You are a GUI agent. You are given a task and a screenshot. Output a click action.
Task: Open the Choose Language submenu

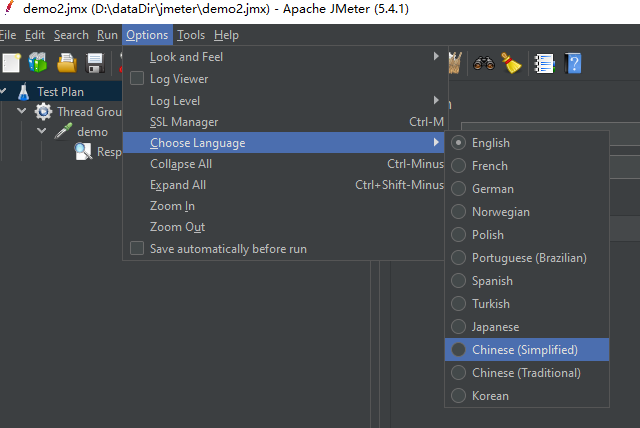pos(283,142)
